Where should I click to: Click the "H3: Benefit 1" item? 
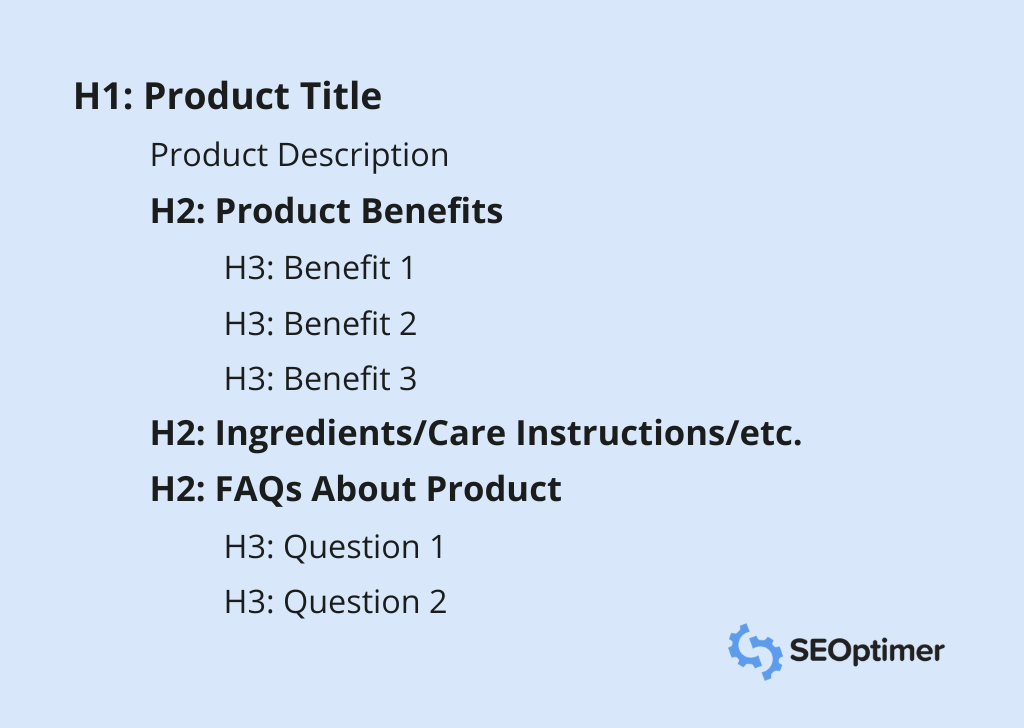click(319, 268)
